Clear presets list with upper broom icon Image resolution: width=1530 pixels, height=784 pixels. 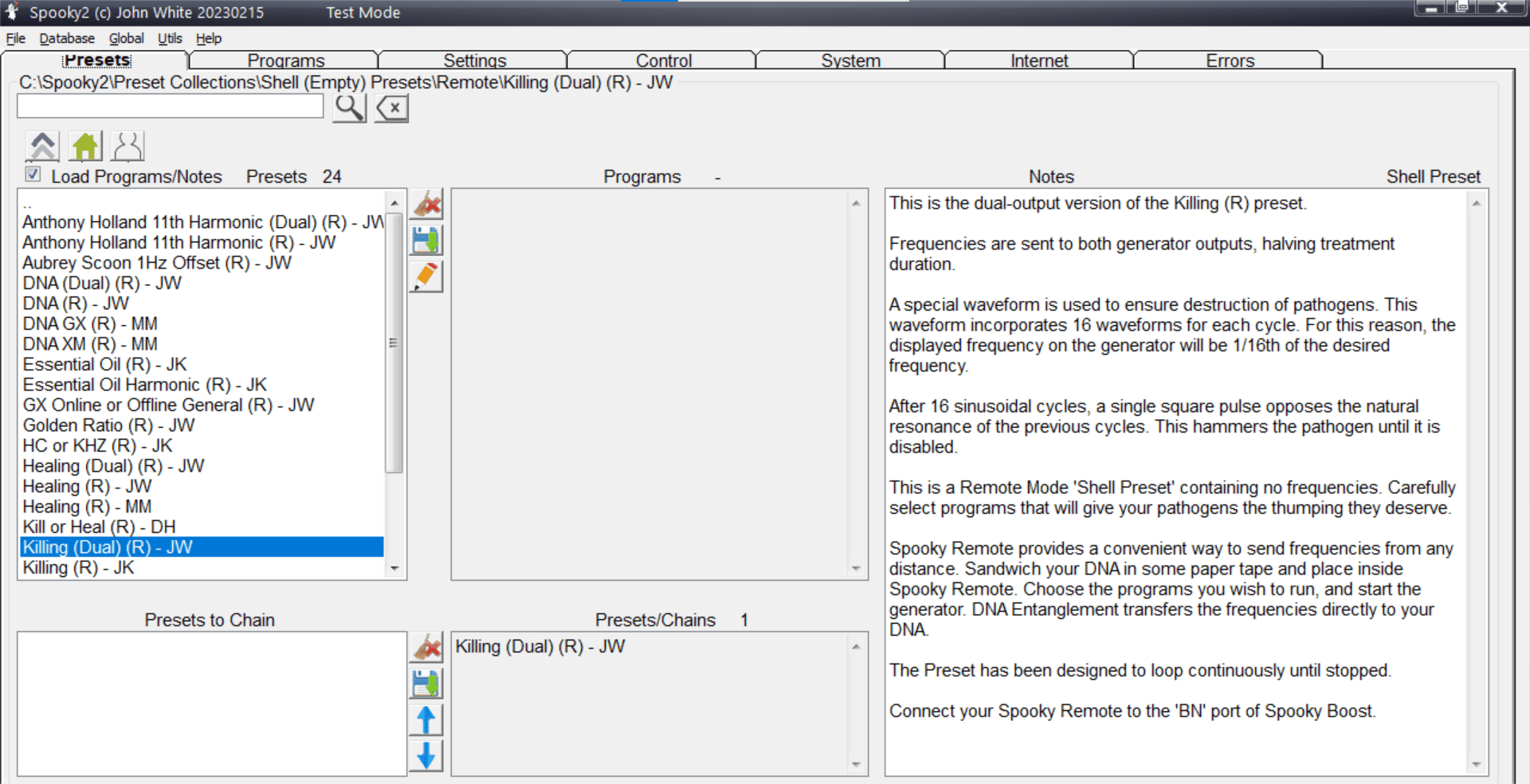click(426, 205)
